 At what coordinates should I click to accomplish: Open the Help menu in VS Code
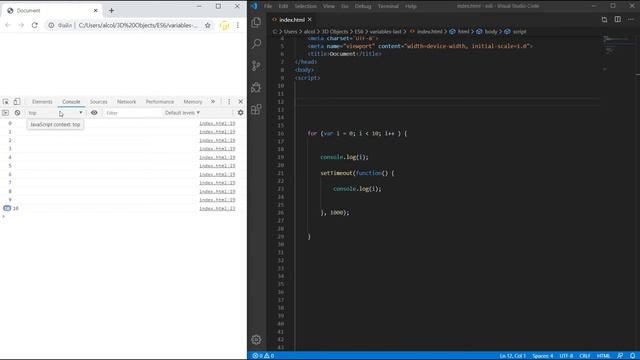tap(411, 6)
